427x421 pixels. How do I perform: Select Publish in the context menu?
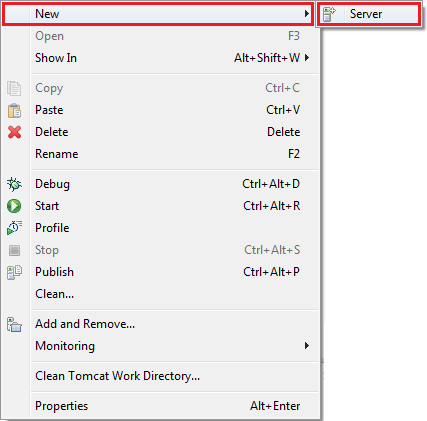(x=160, y=272)
